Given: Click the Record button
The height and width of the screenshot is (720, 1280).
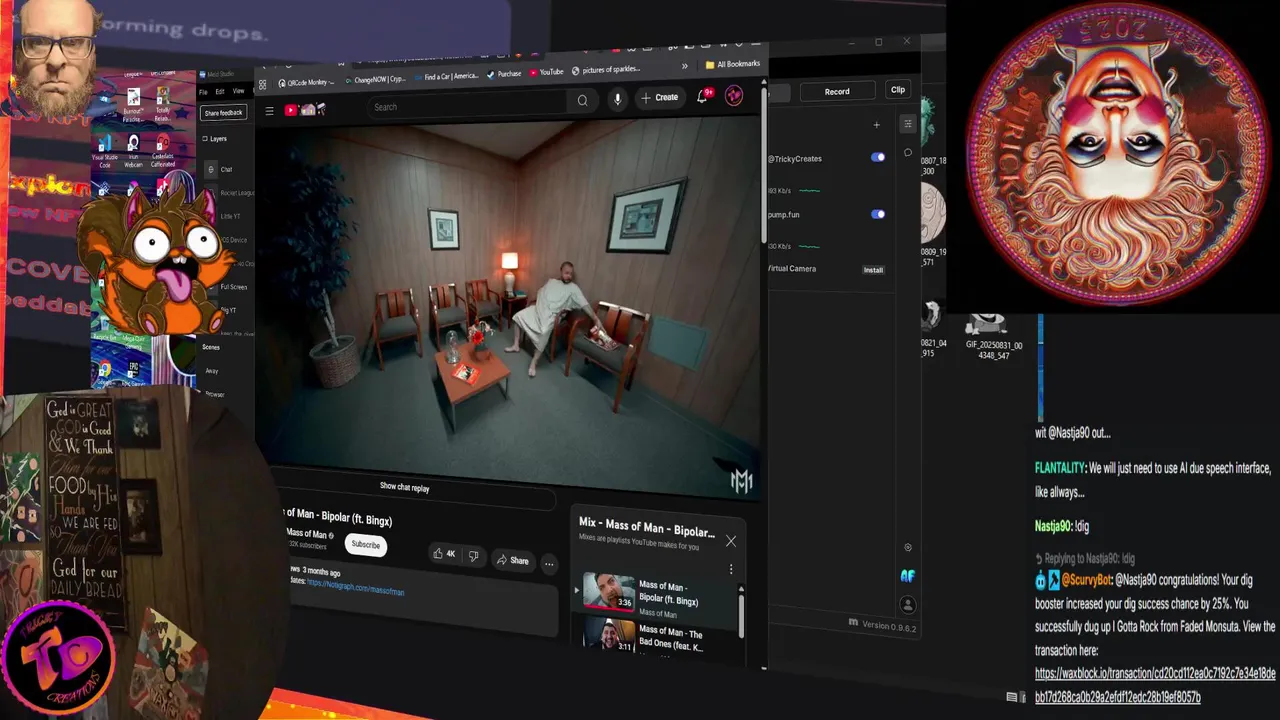Looking at the screenshot, I should pyautogui.click(x=837, y=91).
